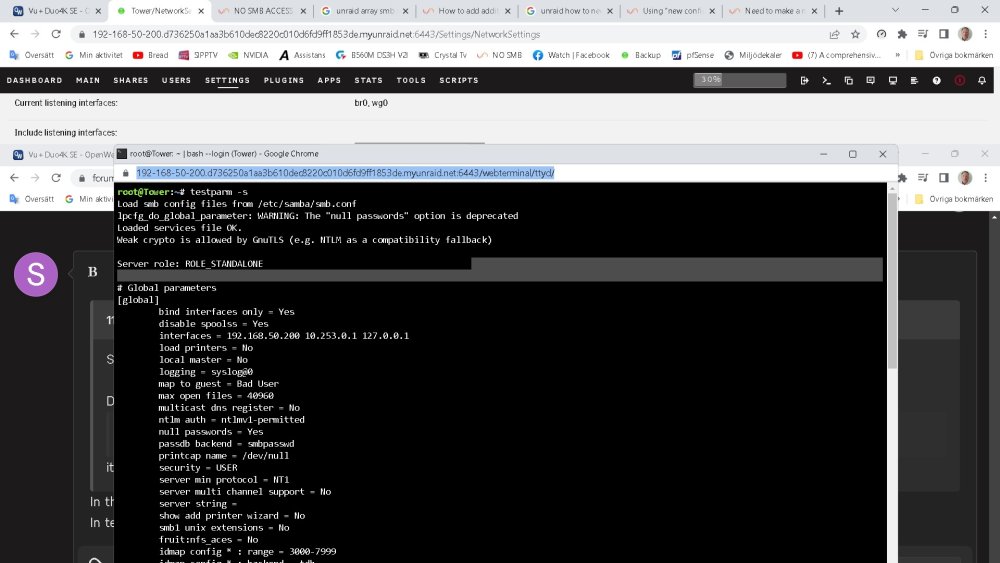Open the Unraid STATS page
The height and width of the screenshot is (563, 1000).
pyautogui.click(x=369, y=80)
